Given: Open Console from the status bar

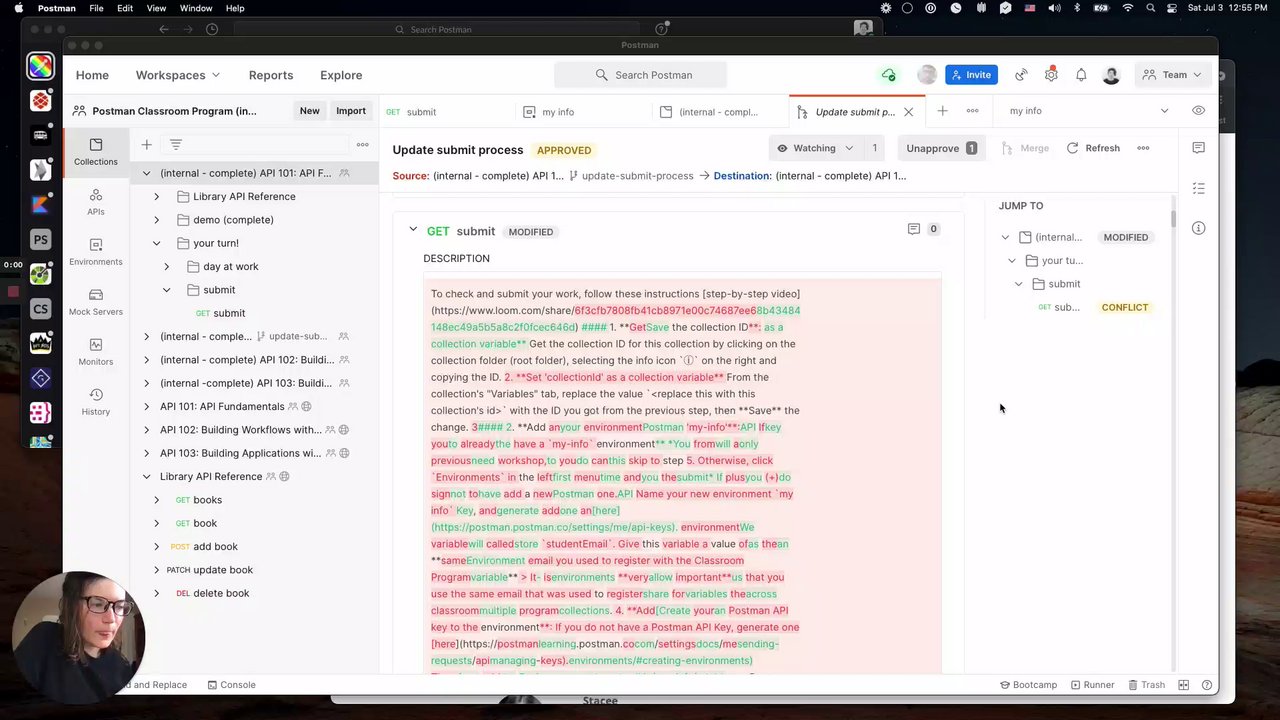Looking at the screenshot, I should pyautogui.click(x=231, y=685).
